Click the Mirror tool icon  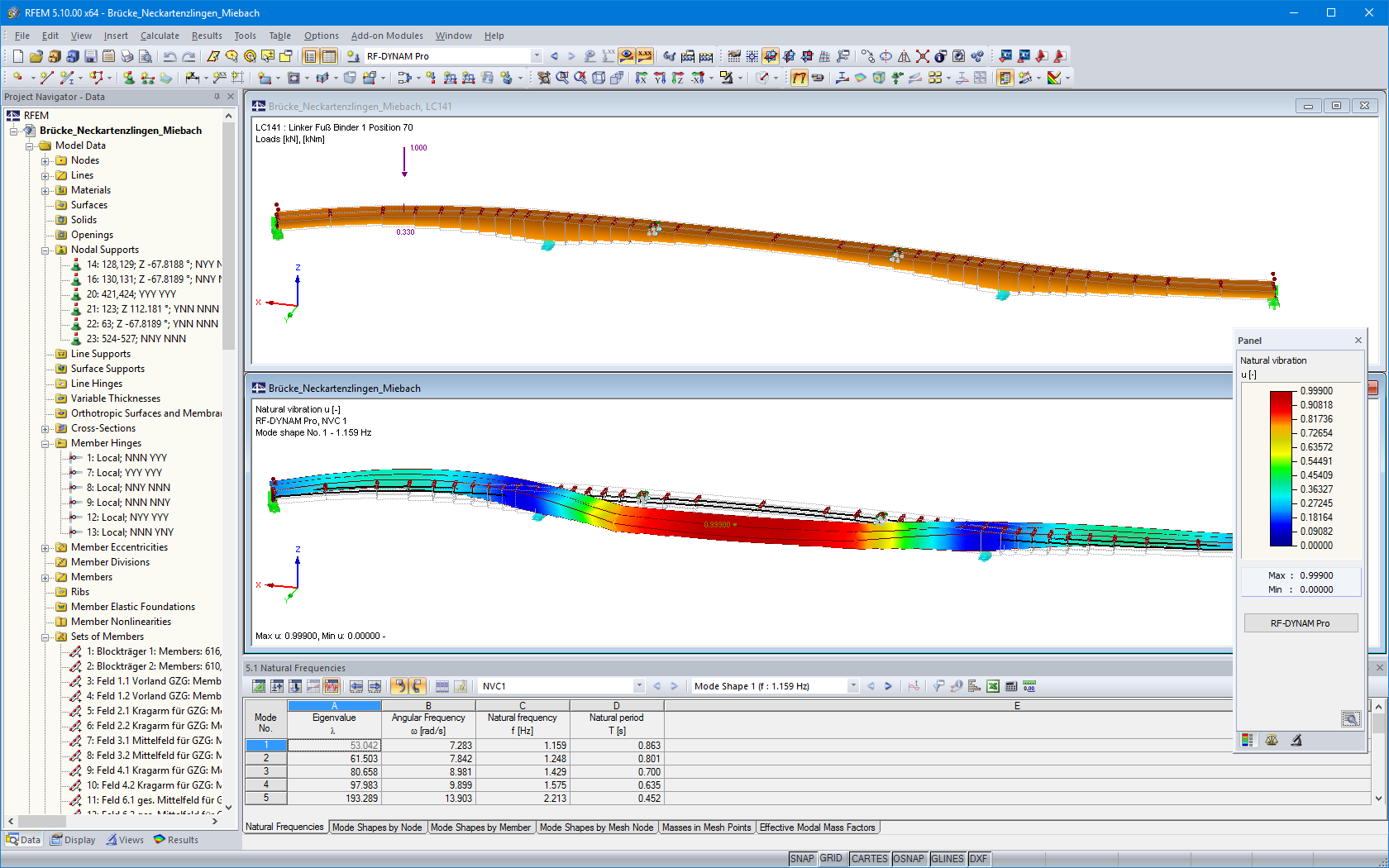(x=904, y=56)
